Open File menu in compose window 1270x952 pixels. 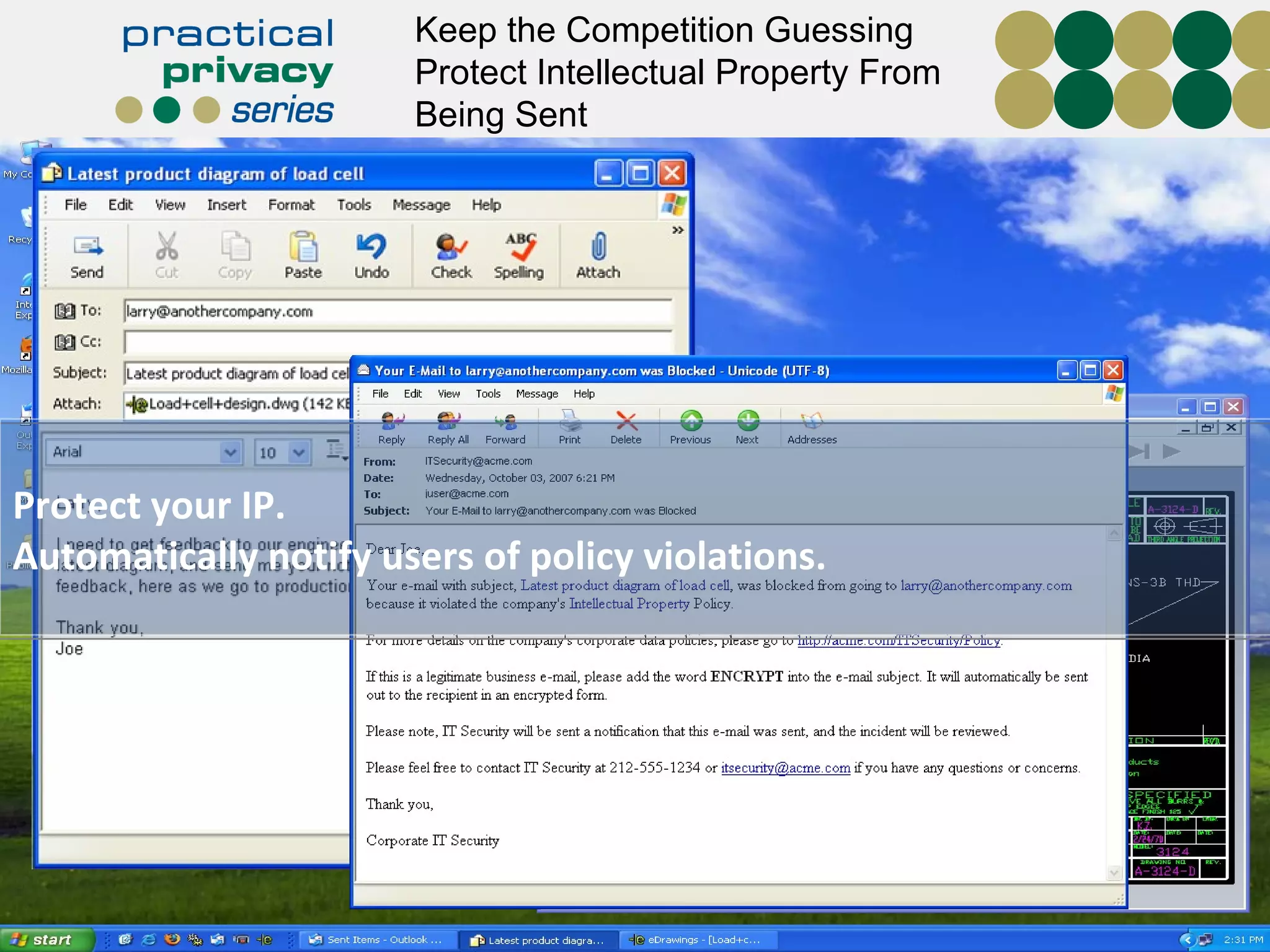pos(76,205)
